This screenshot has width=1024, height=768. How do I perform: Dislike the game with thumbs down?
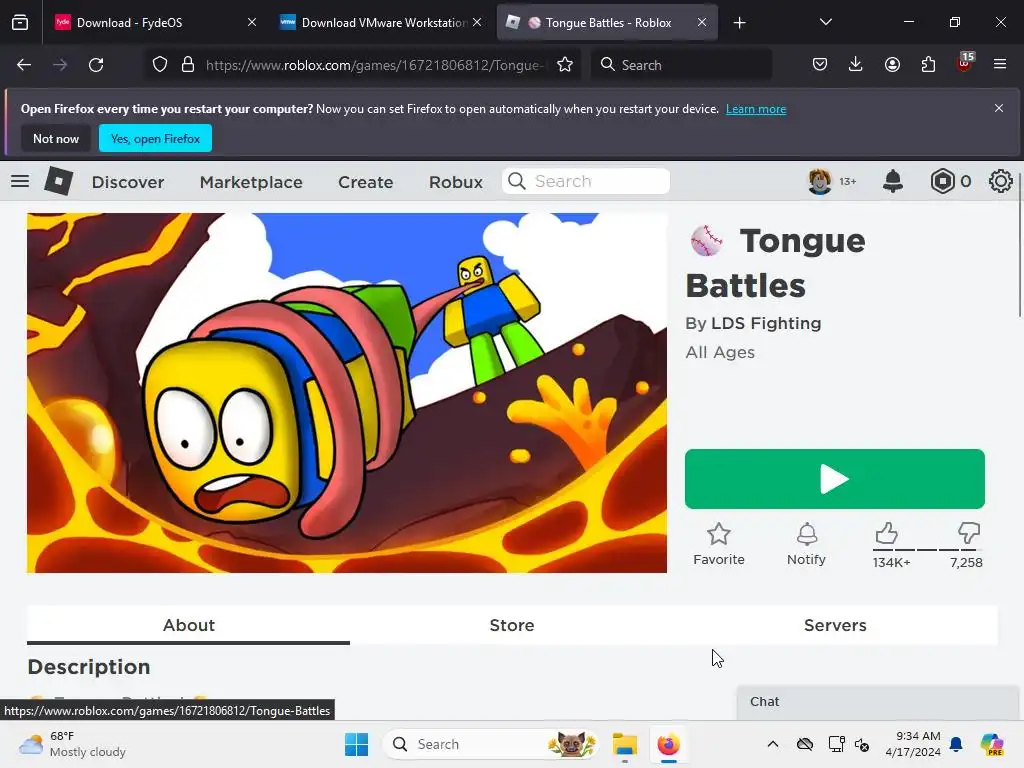[x=968, y=533]
